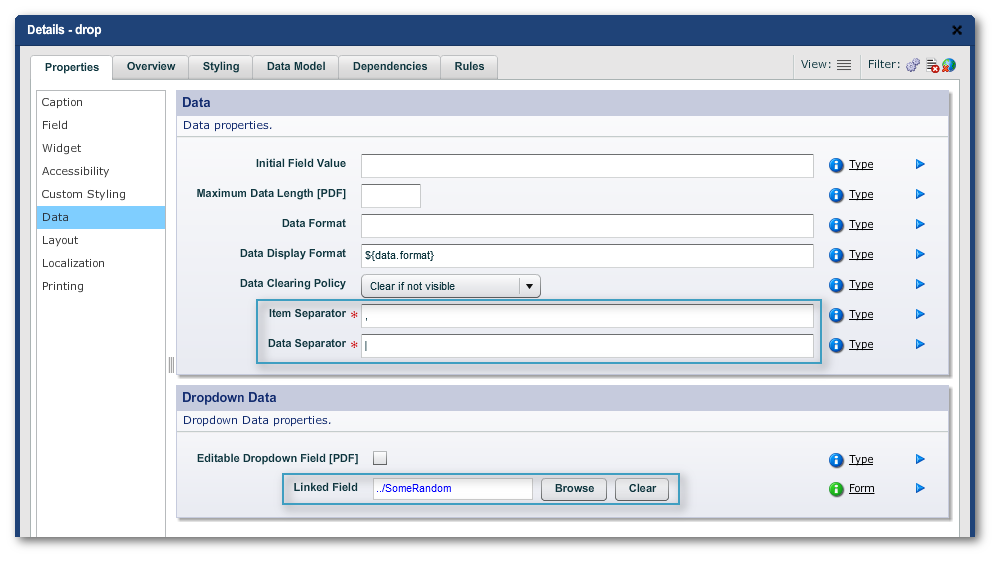The image size is (994, 563).
Task: Click Linked Field ../SomeRandom input
Action: point(453,489)
